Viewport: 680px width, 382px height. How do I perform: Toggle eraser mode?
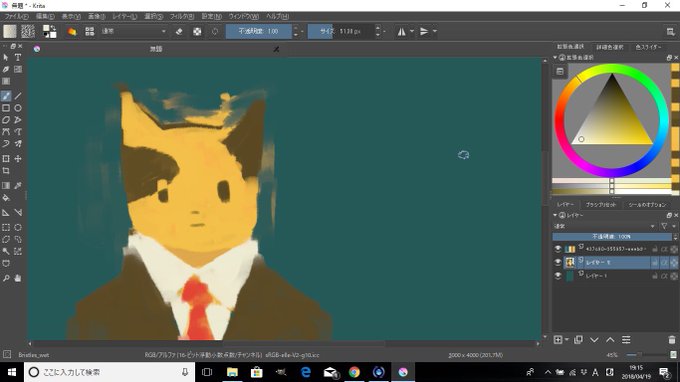(x=179, y=31)
